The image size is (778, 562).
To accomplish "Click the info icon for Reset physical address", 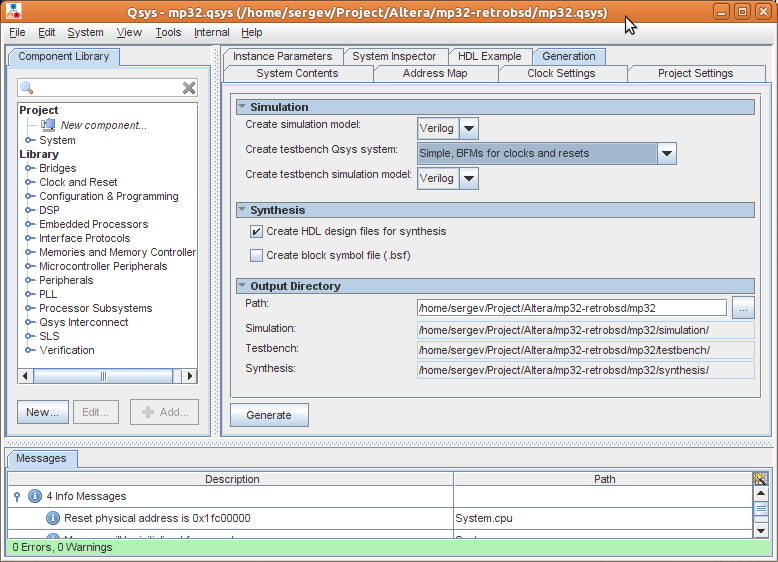I will 52,518.
